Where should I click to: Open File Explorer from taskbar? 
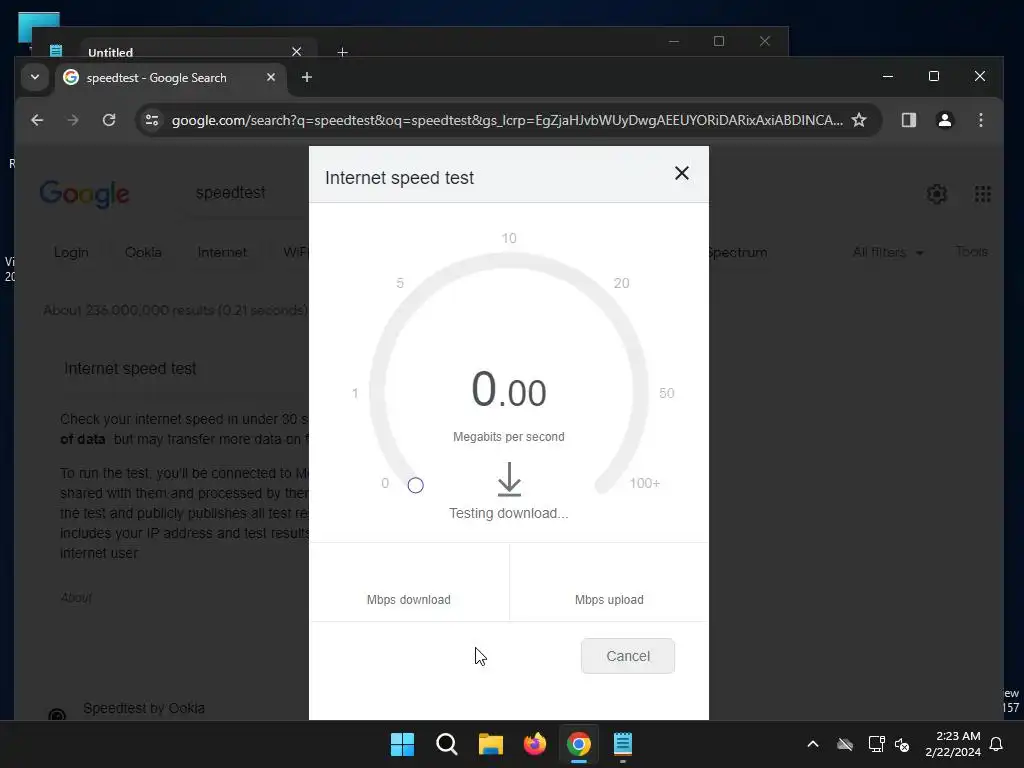490,744
